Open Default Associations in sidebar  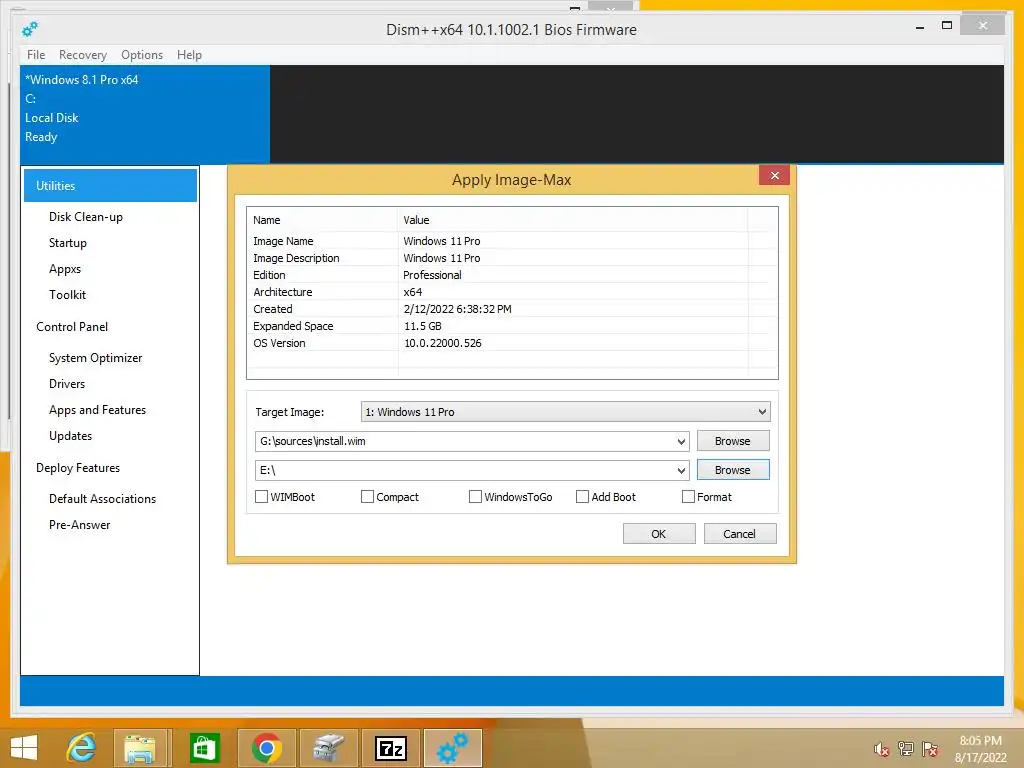click(x=103, y=499)
